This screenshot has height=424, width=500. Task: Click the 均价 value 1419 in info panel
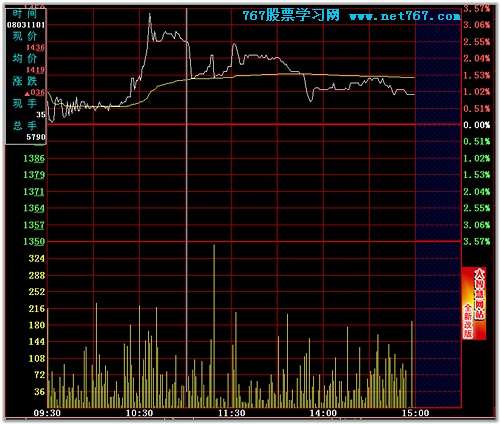click(x=35, y=70)
